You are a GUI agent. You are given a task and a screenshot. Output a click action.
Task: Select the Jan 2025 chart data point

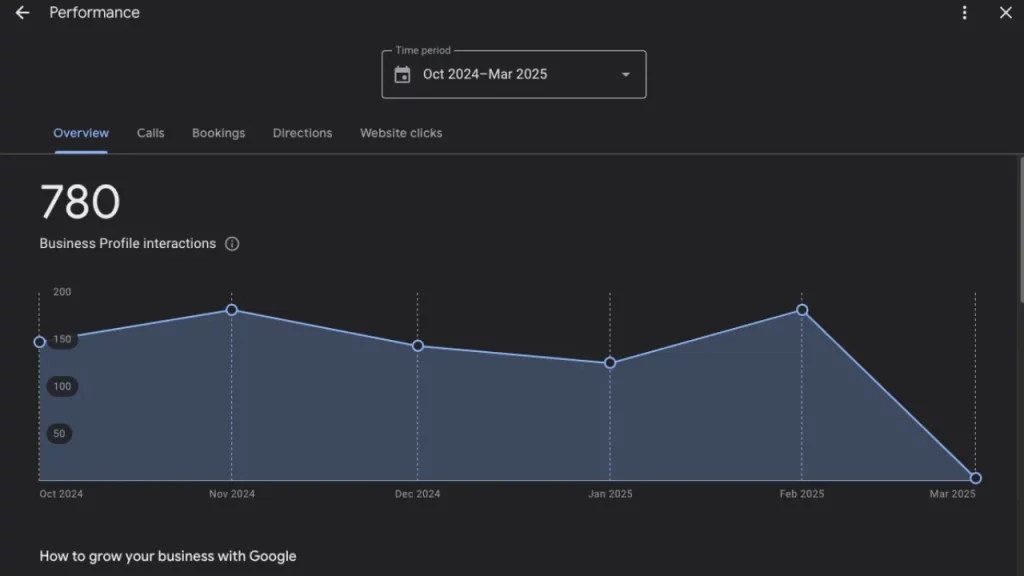(x=610, y=364)
